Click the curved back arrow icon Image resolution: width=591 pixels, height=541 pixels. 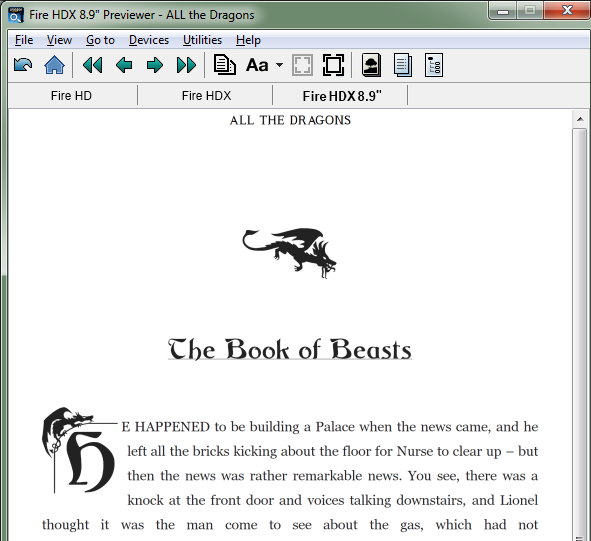coord(23,65)
